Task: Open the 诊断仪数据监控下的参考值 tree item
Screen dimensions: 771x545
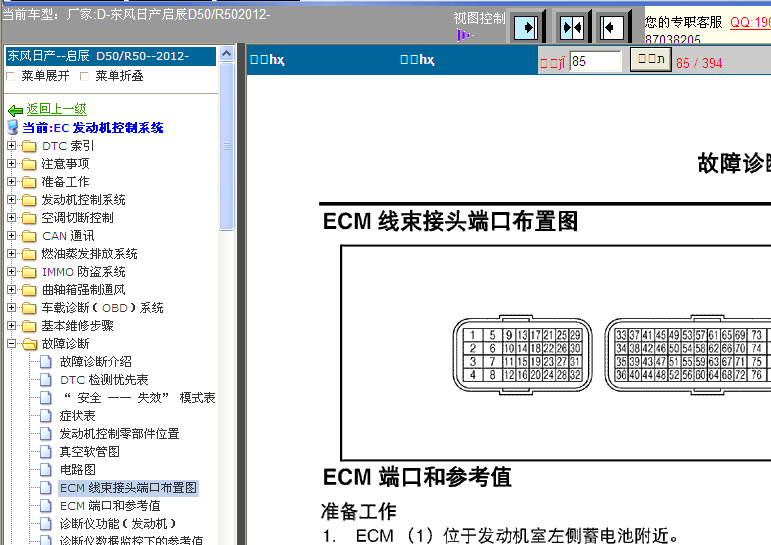Action: pyautogui.click(x=131, y=540)
